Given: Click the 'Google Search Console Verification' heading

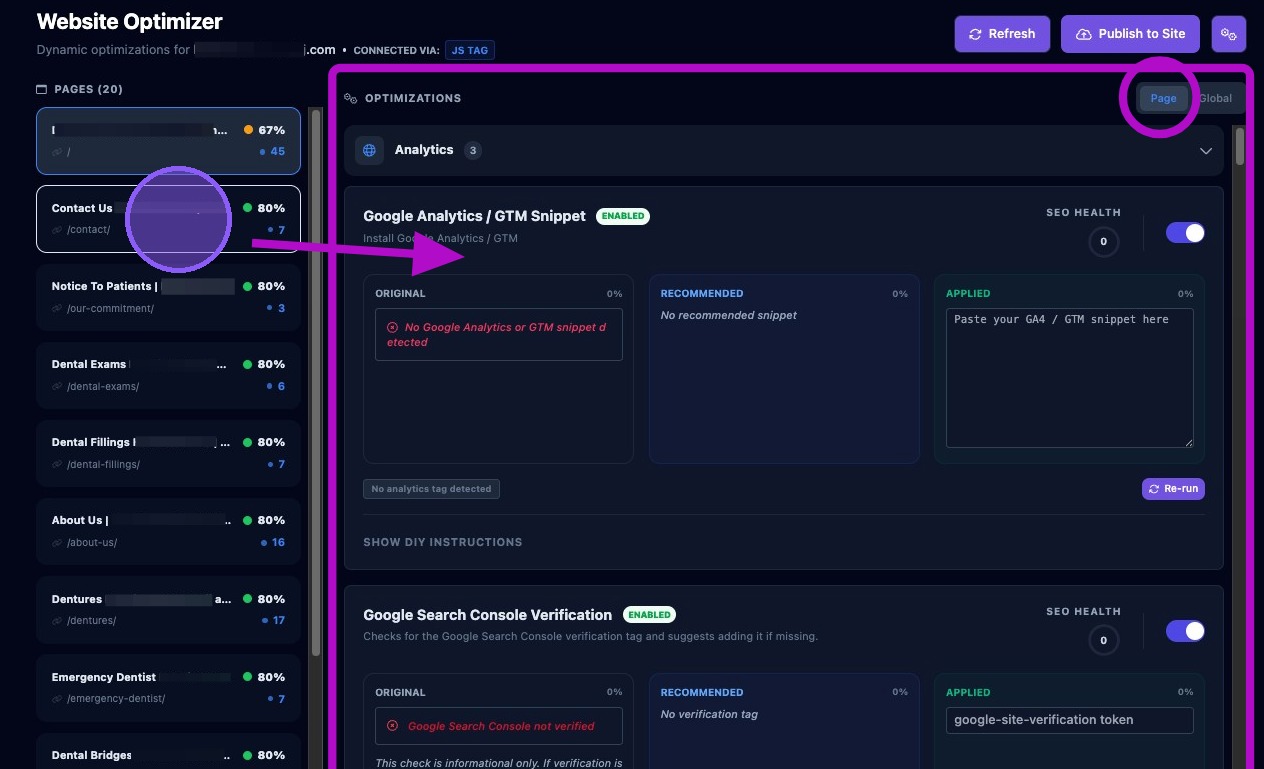Looking at the screenshot, I should tap(487, 615).
